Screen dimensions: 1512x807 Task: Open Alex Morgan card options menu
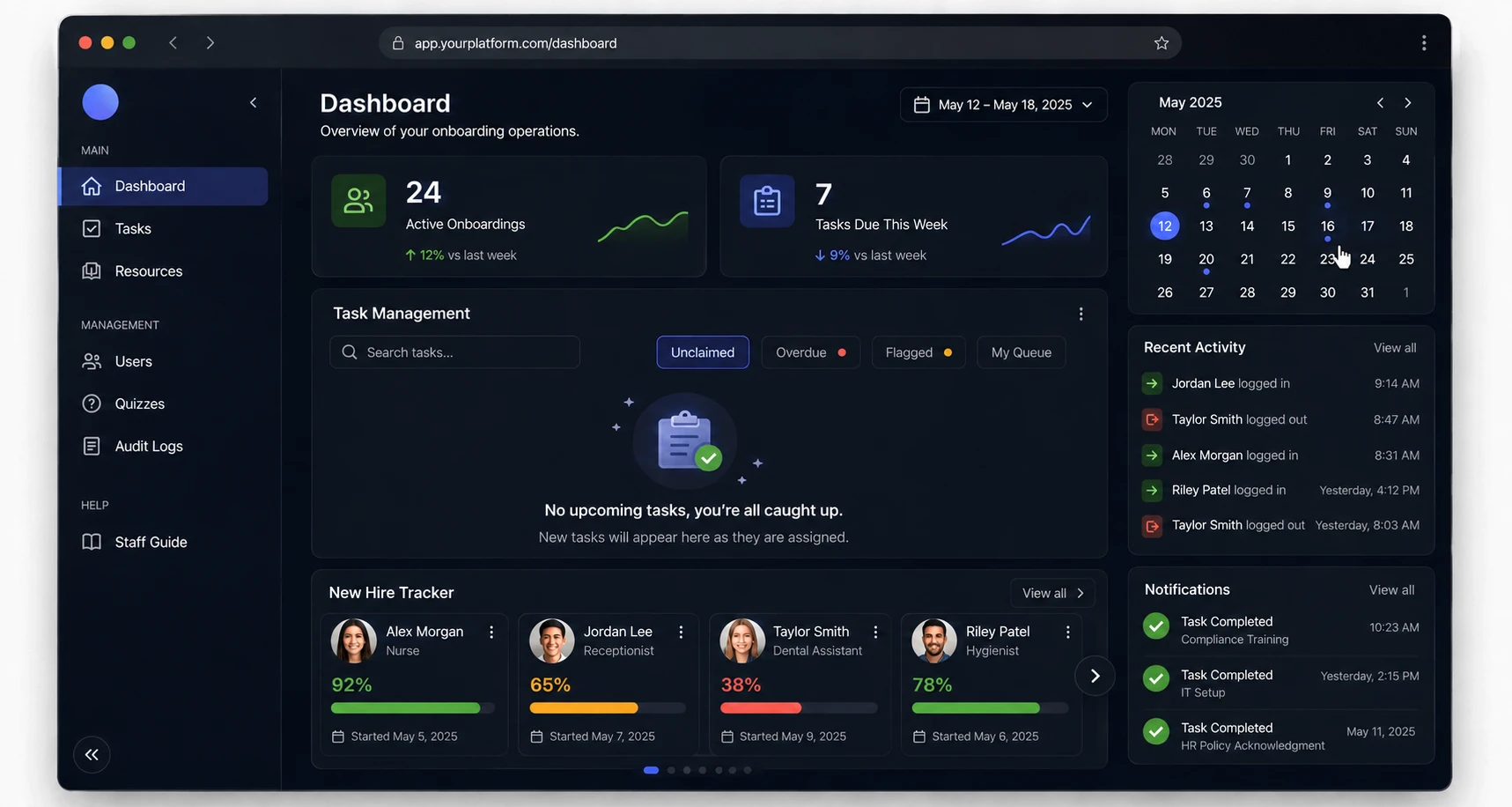(491, 632)
